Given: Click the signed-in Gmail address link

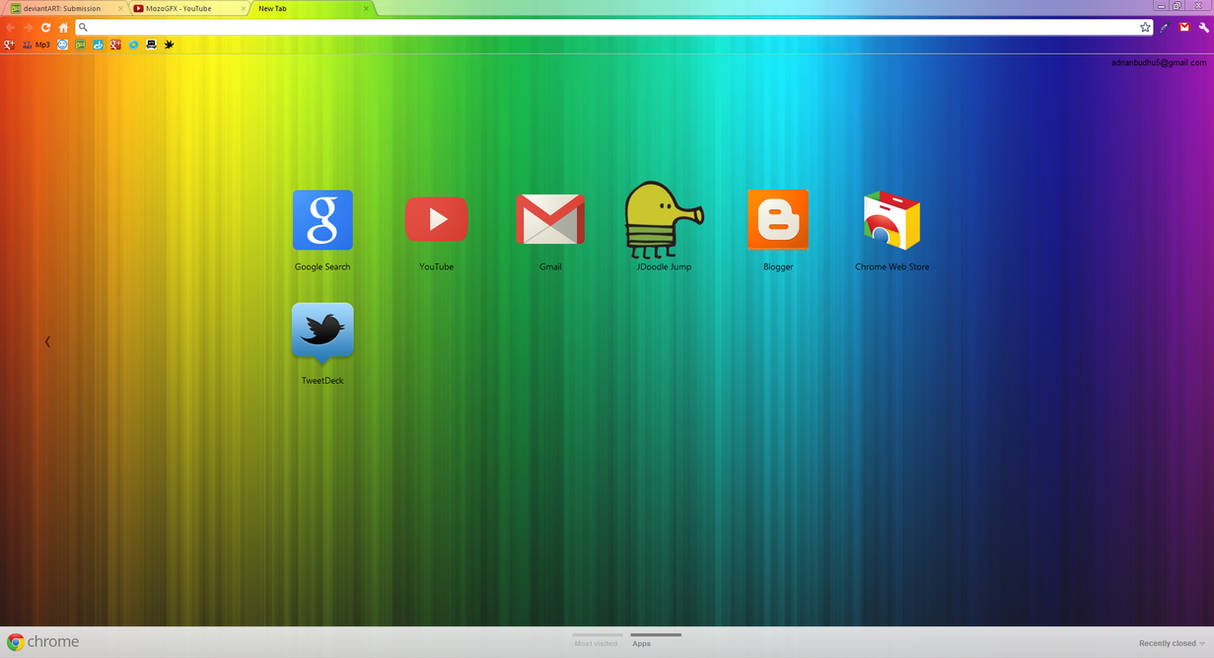Looking at the screenshot, I should click(1158, 62).
